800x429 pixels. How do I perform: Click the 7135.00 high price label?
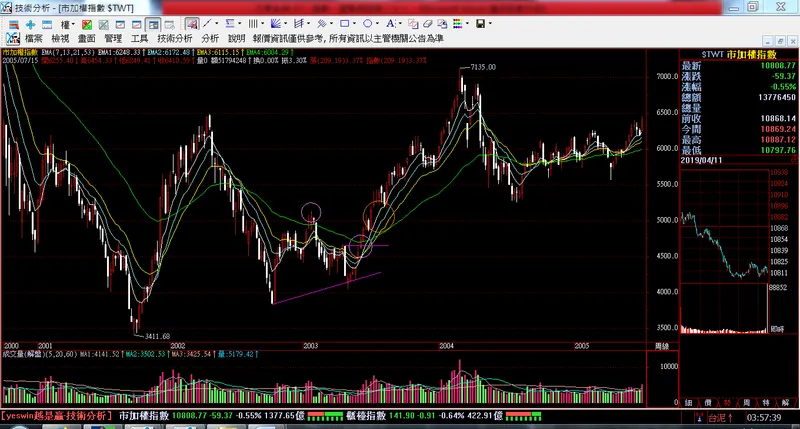[483, 67]
